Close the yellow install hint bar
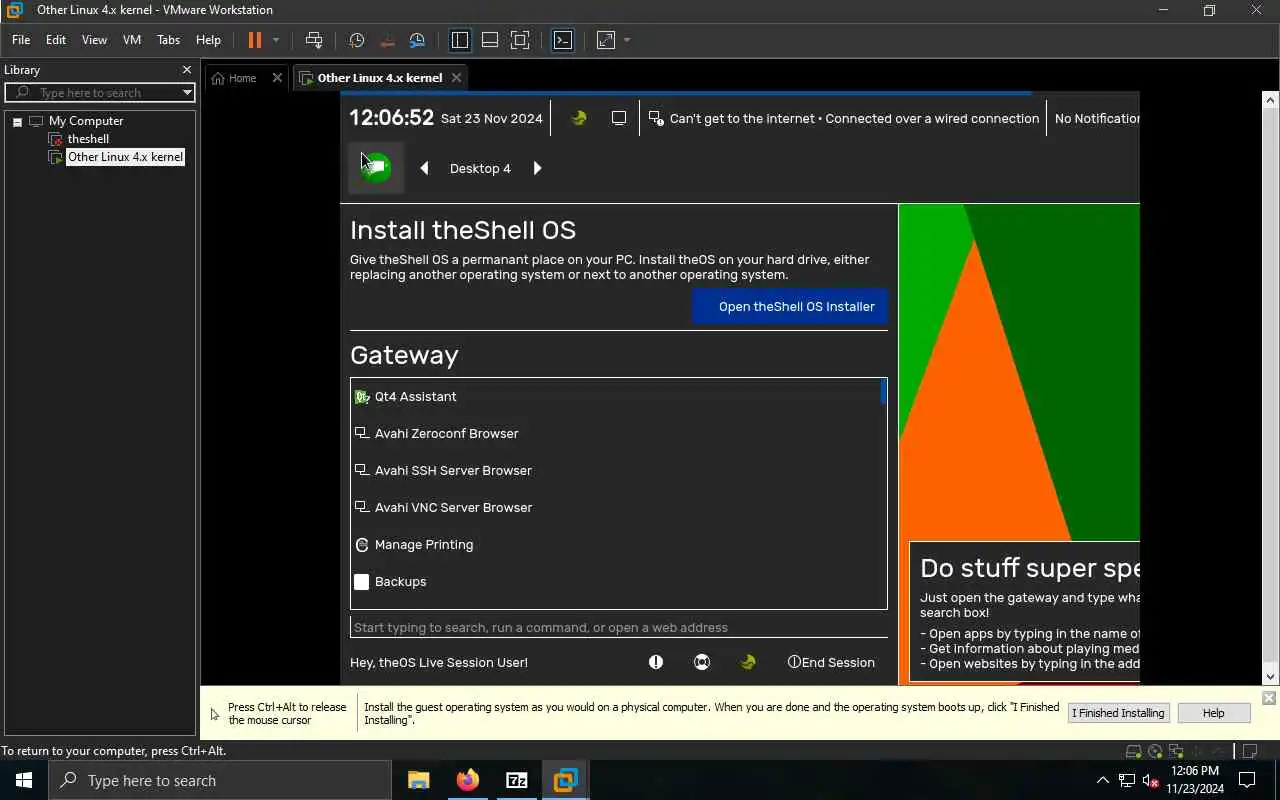Viewport: 1280px width, 800px height. (1268, 698)
